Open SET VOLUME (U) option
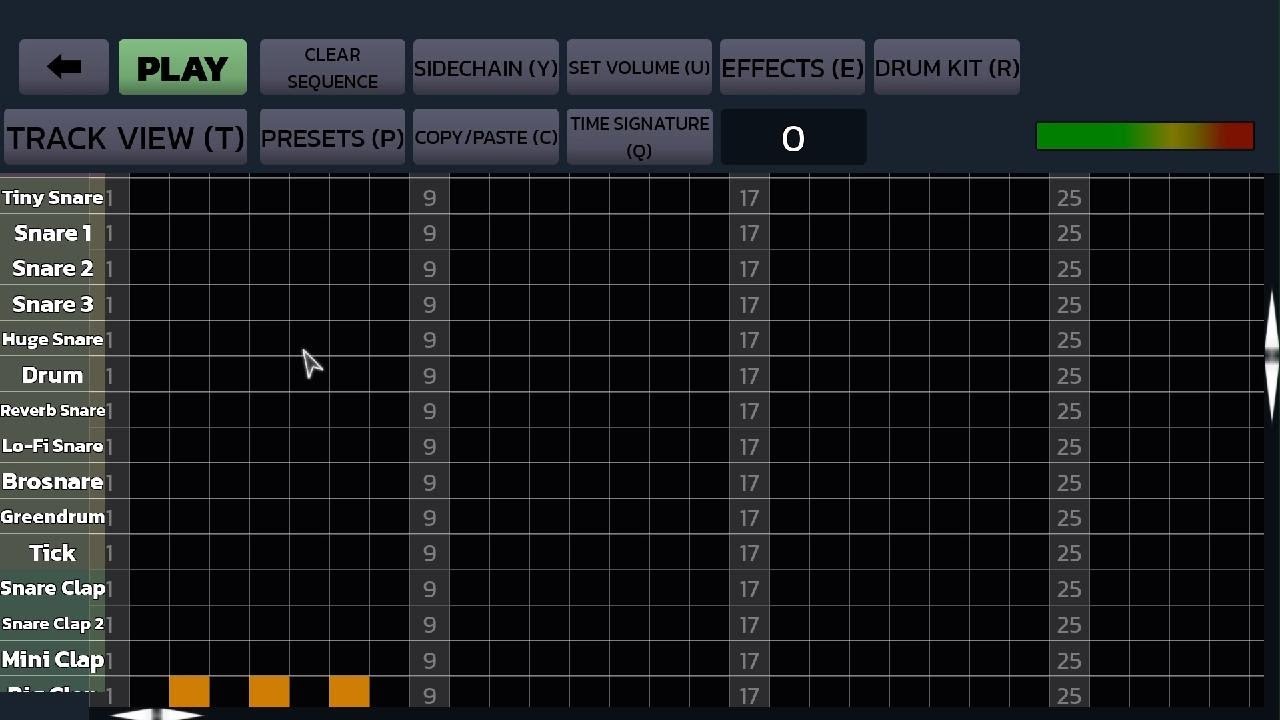Image resolution: width=1280 pixels, height=720 pixels. (x=639, y=68)
